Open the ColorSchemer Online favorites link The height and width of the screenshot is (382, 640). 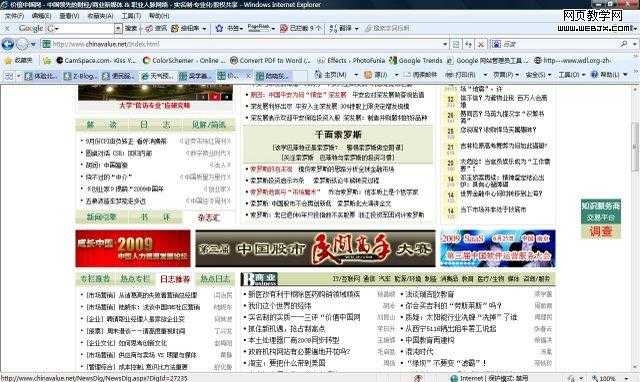184,60
